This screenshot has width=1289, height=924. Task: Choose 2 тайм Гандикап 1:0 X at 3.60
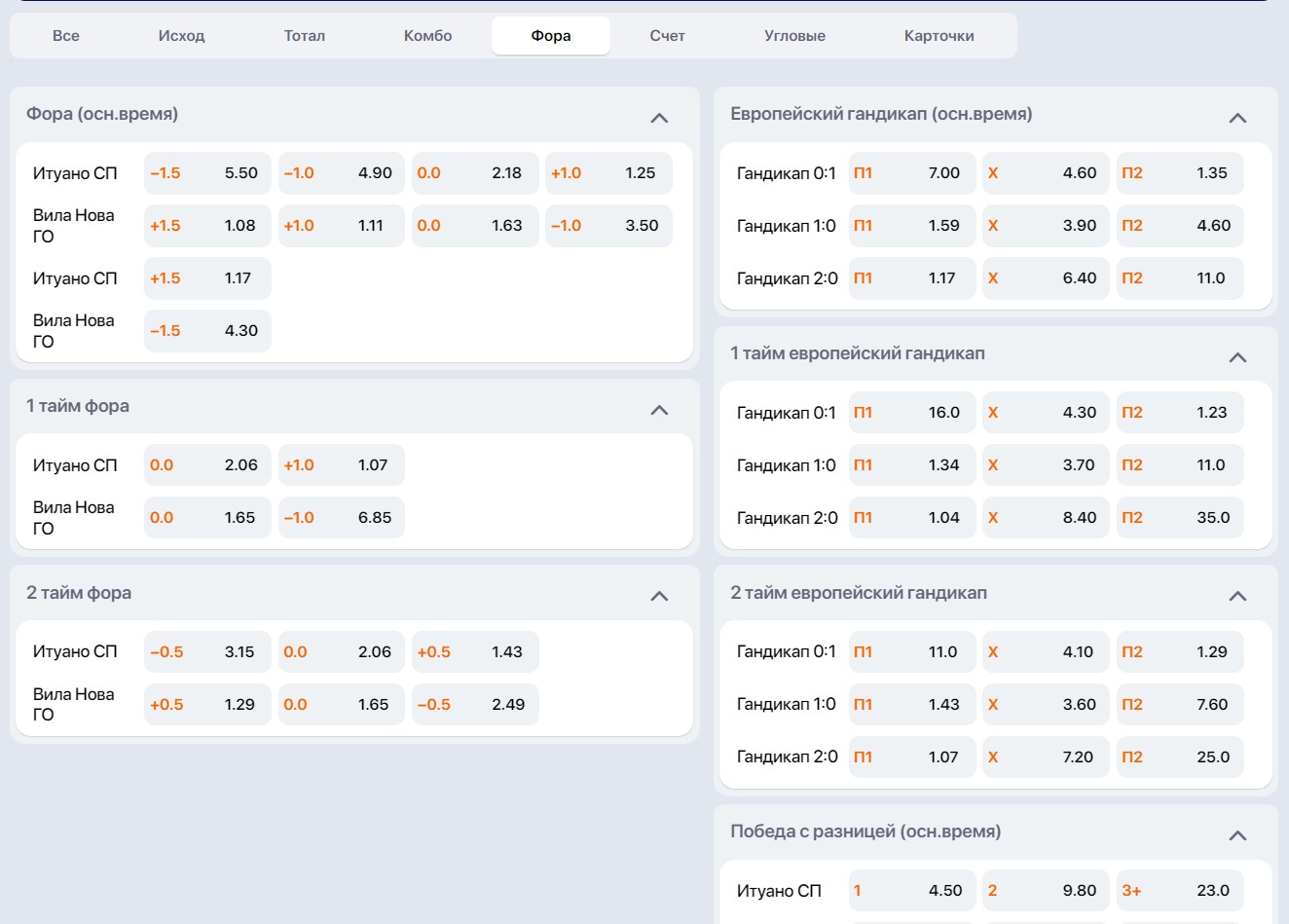tap(1045, 705)
